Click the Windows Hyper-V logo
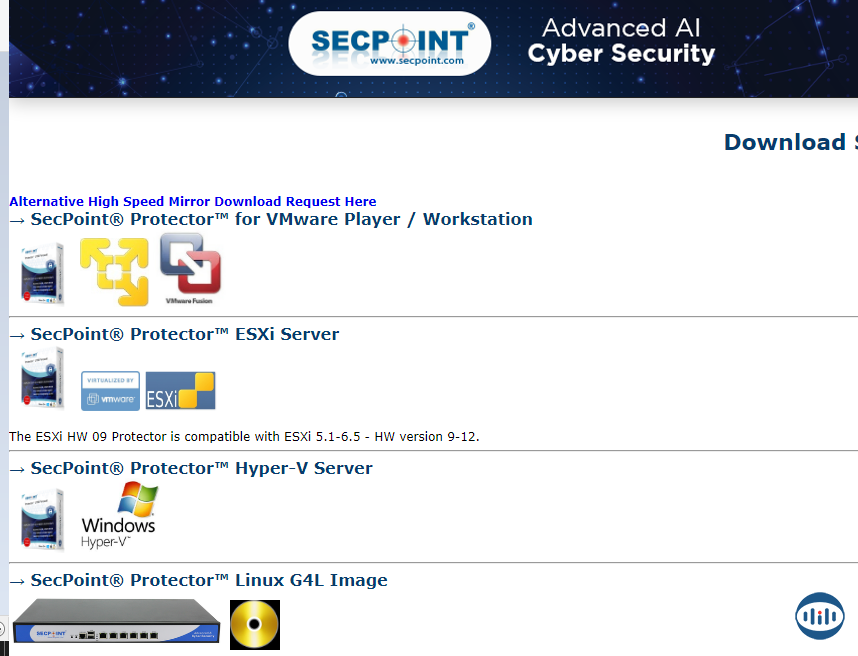 click(x=119, y=515)
